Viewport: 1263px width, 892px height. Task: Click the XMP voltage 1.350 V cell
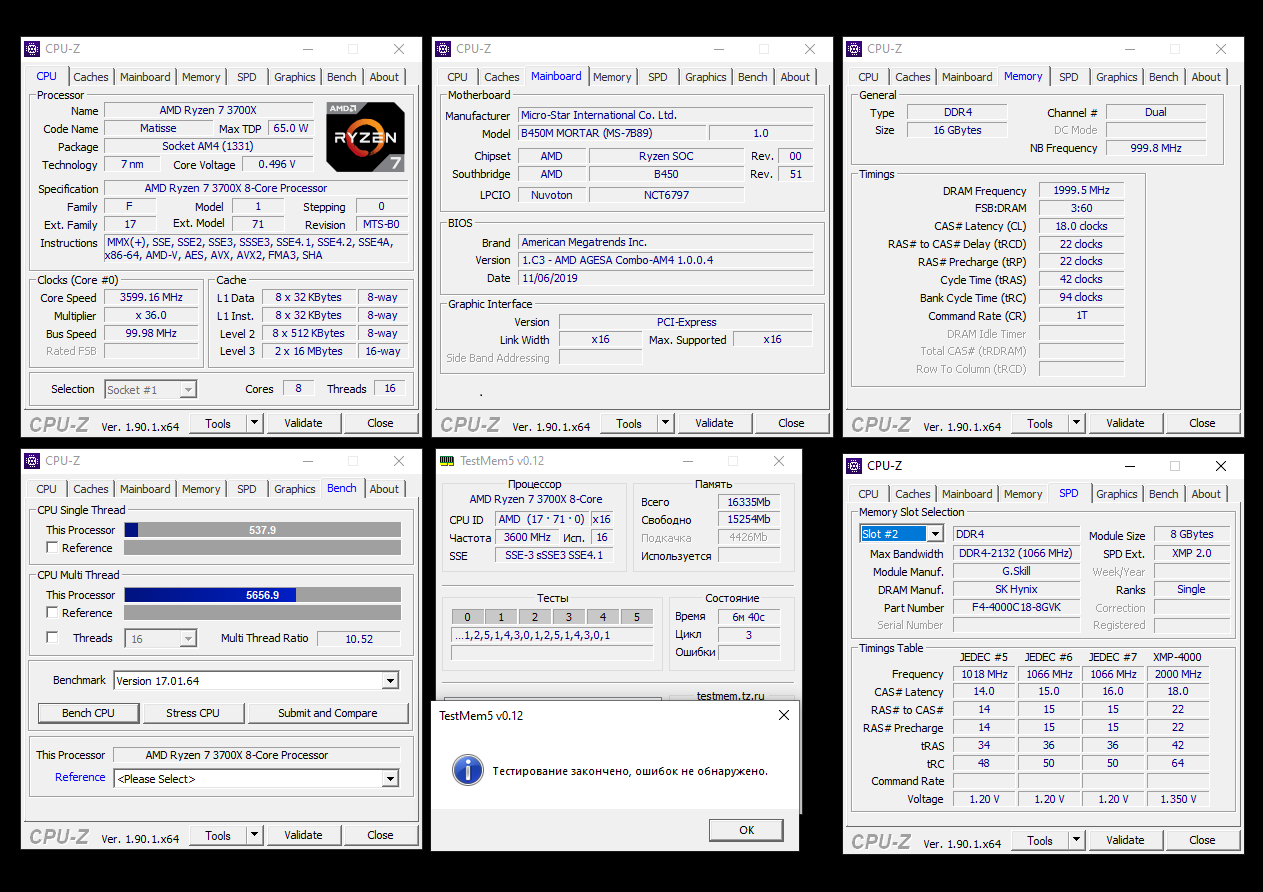[x=1177, y=799]
